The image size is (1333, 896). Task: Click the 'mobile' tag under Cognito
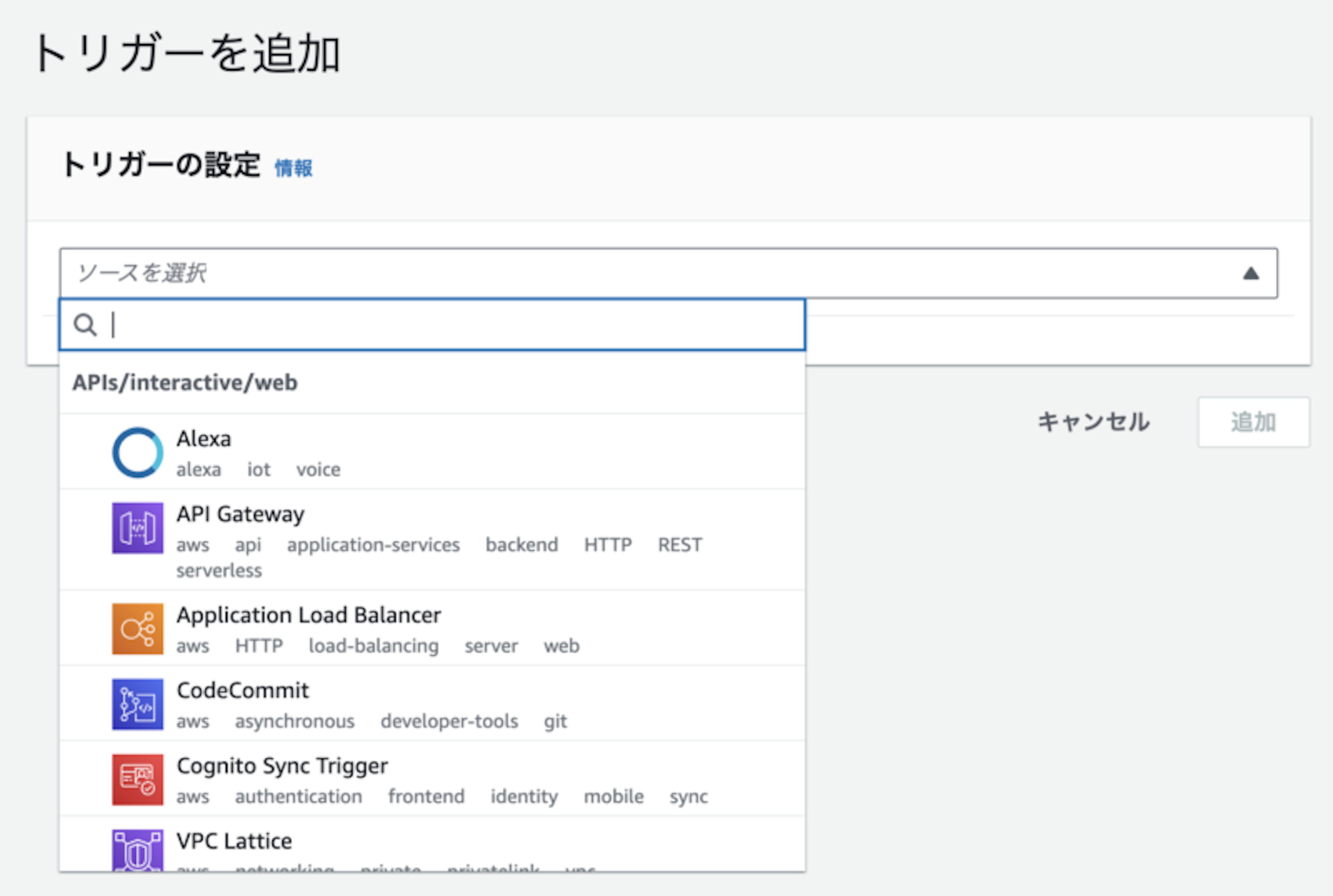614,796
